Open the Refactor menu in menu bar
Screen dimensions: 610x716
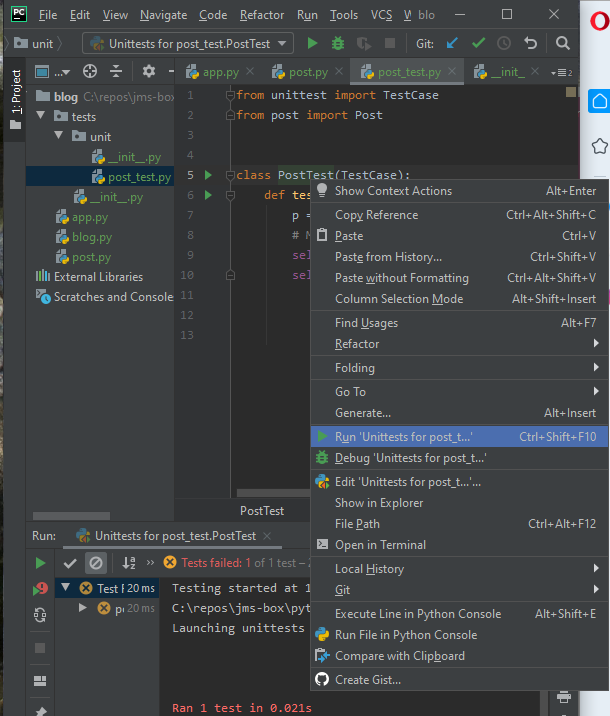click(x=262, y=15)
